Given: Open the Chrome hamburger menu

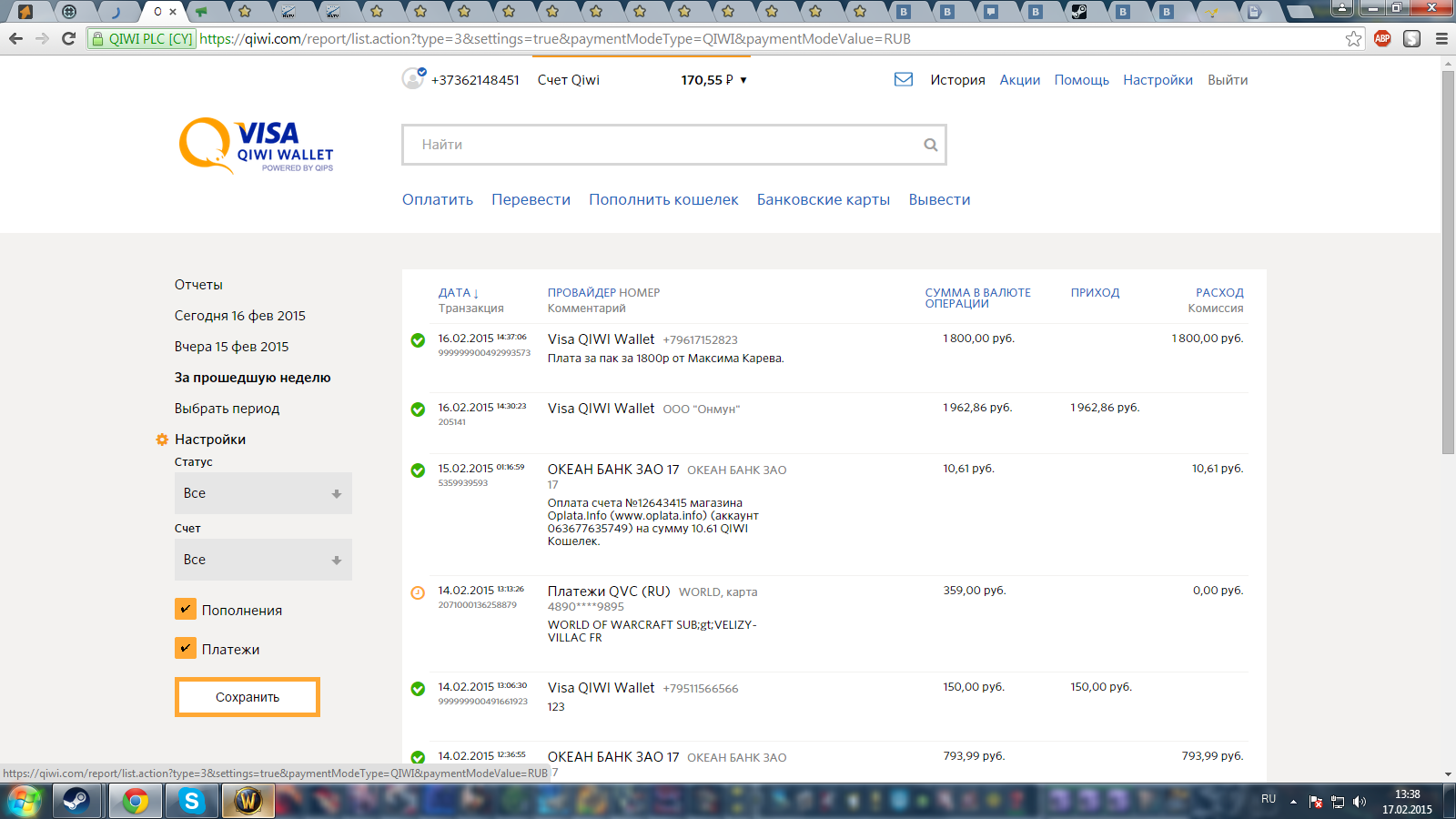Looking at the screenshot, I should [x=1441, y=38].
